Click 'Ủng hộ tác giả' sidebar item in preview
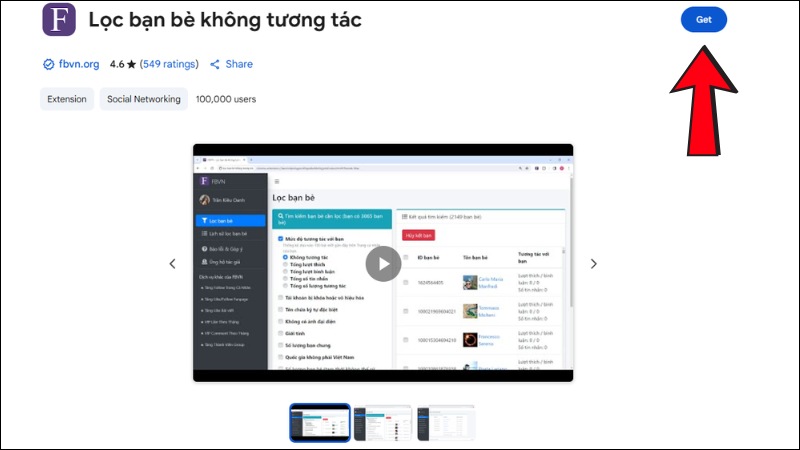 point(221,262)
